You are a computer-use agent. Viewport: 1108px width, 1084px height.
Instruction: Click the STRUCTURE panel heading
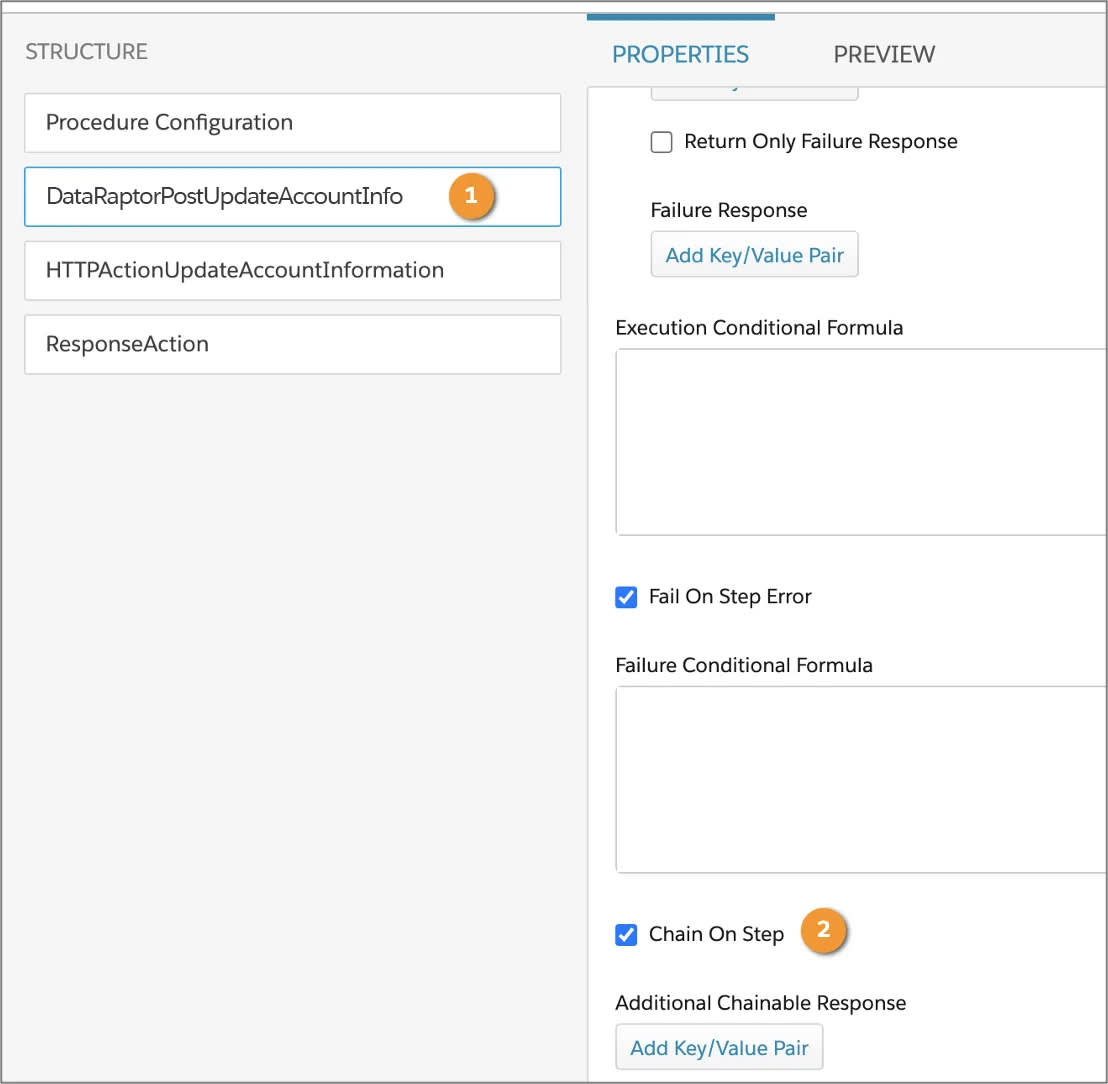pos(86,52)
